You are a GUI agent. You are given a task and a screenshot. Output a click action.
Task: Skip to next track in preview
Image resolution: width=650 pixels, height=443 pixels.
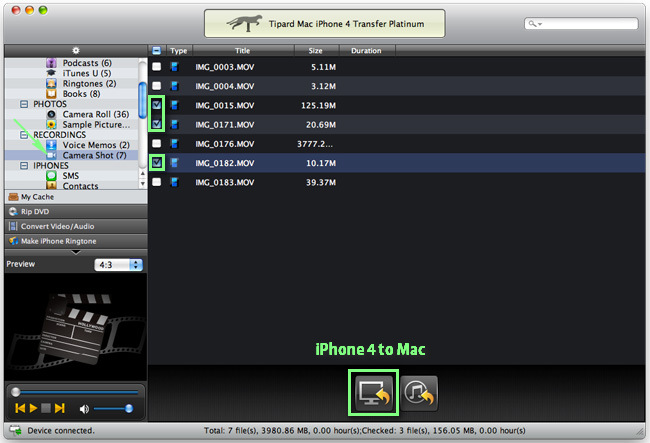tap(60, 408)
